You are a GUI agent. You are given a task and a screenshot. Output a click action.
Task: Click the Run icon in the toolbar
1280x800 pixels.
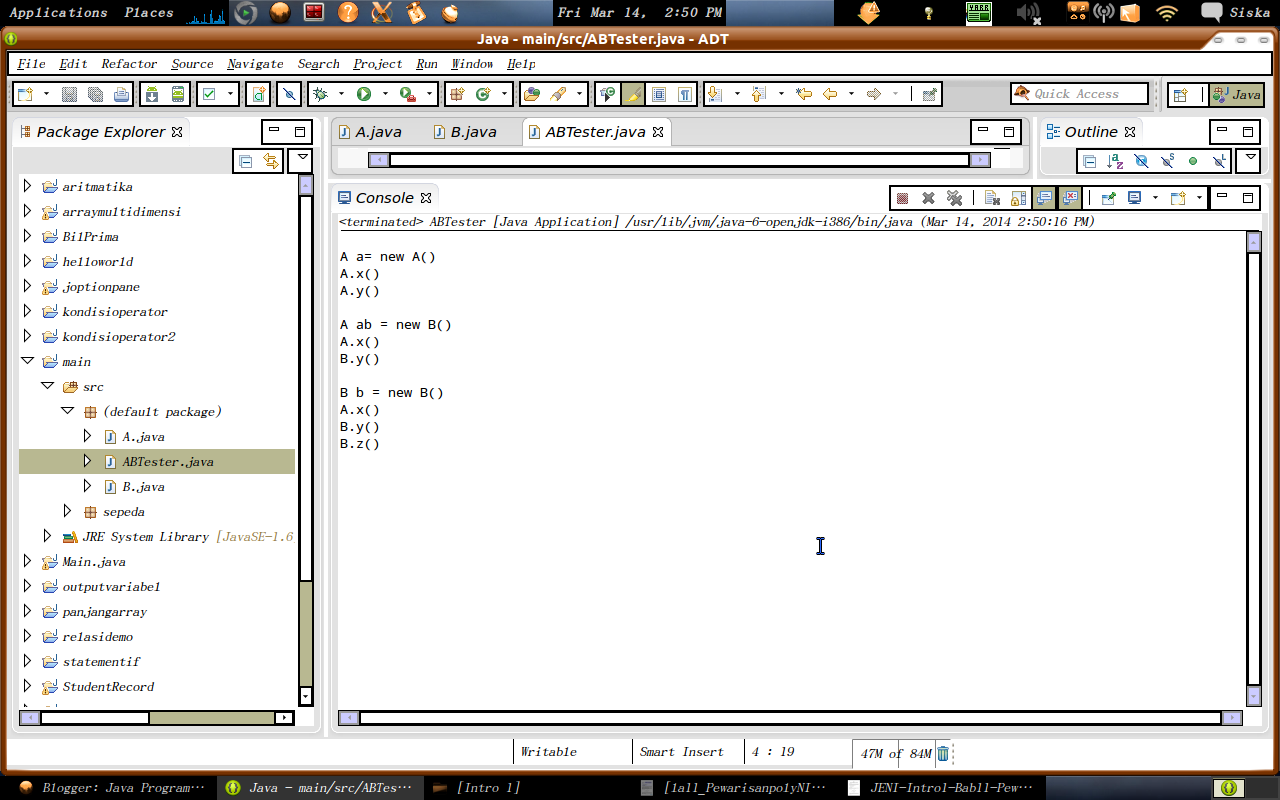click(363, 94)
